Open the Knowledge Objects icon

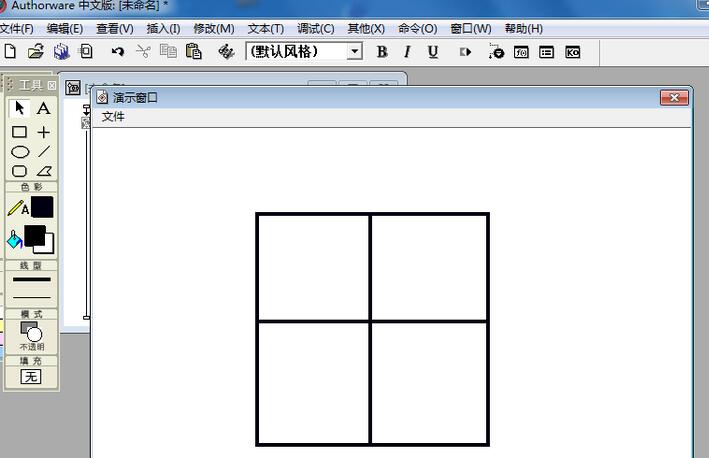(572, 52)
